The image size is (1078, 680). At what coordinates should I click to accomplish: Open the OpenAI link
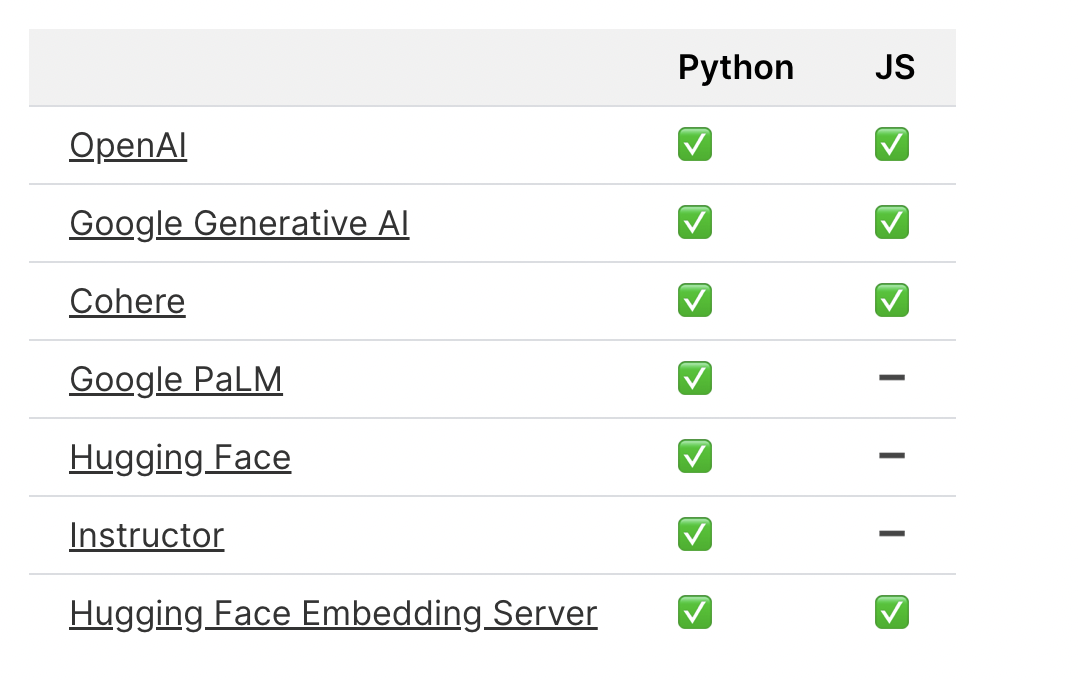(x=128, y=146)
